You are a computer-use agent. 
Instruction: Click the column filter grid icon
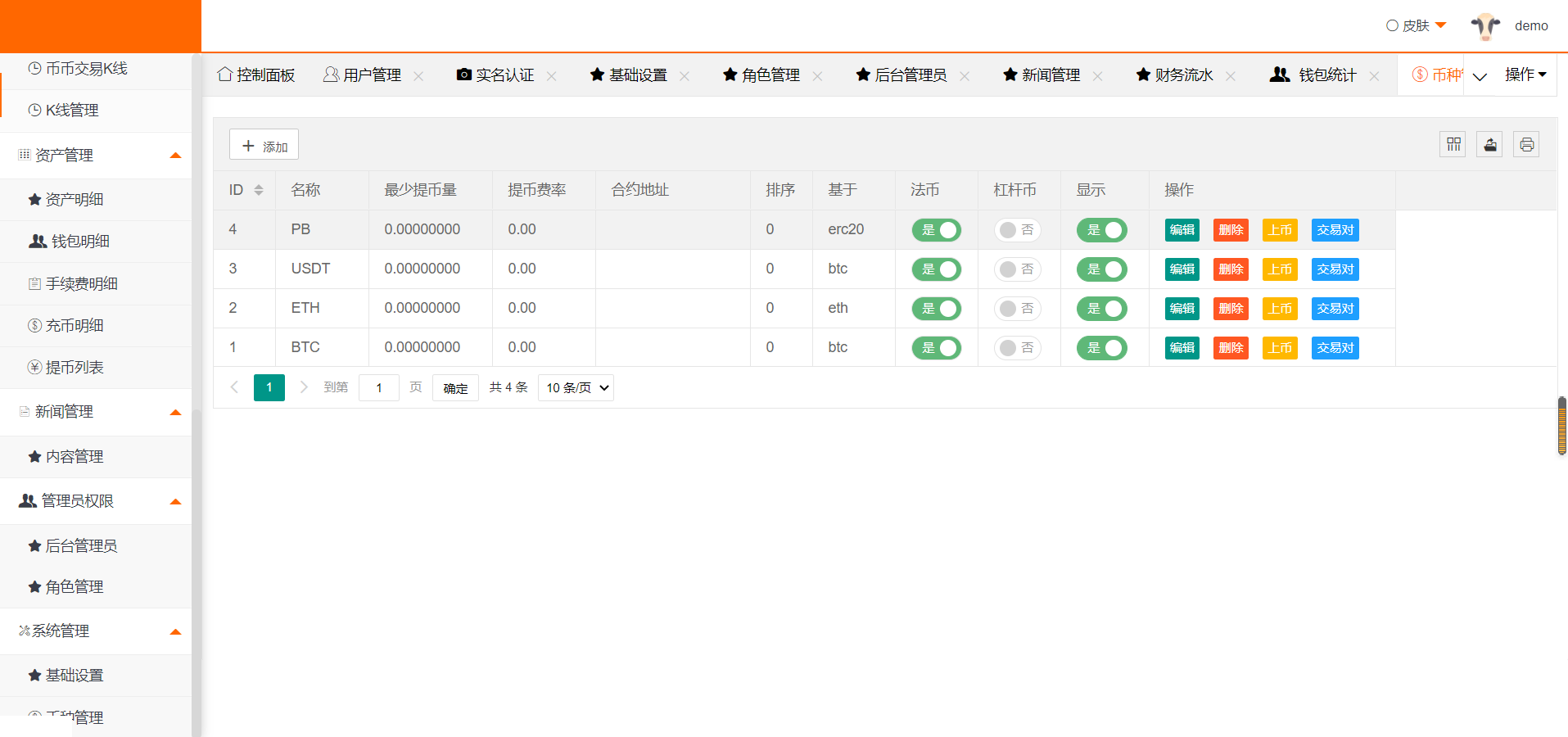[x=1453, y=145]
